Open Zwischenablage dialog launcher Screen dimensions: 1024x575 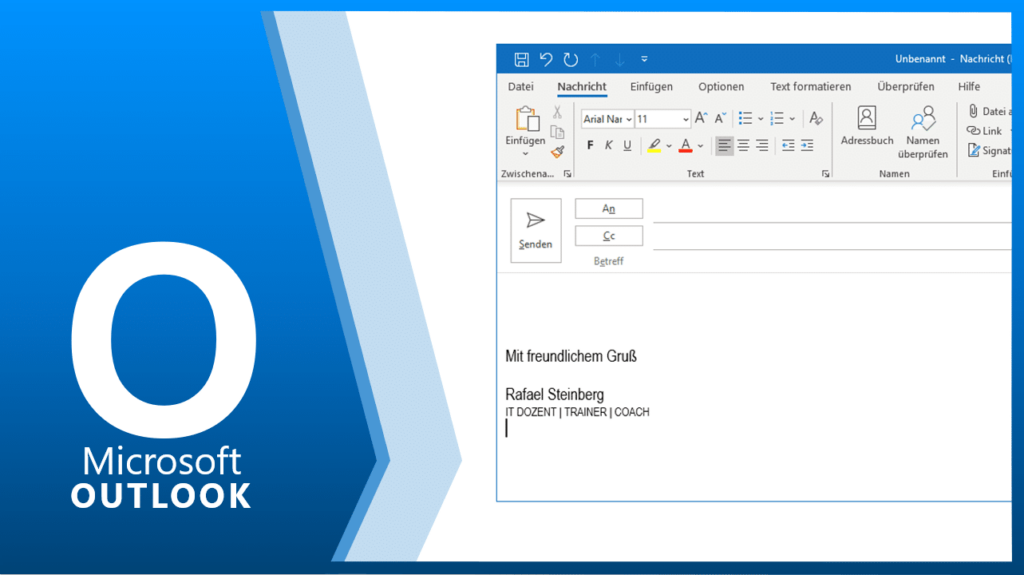click(x=568, y=174)
